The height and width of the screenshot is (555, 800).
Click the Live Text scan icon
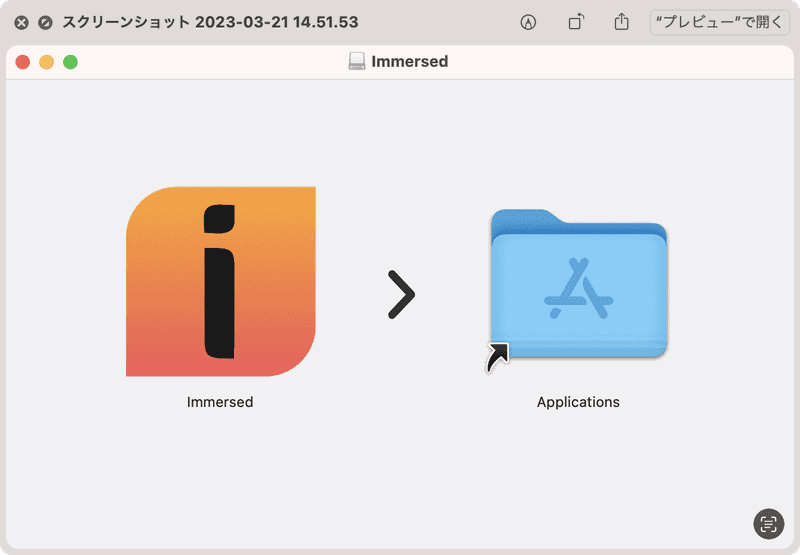pos(768,523)
